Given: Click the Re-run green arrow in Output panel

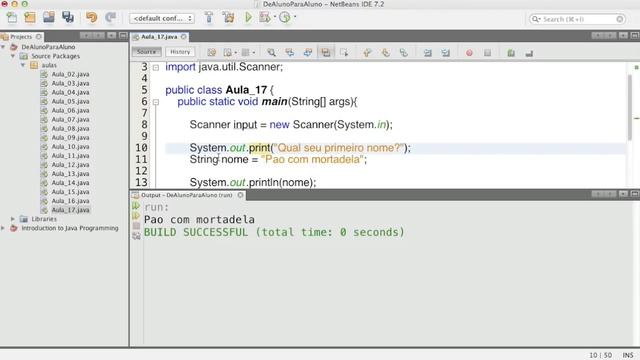Looking at the screenshot, I should coord(136,206).
